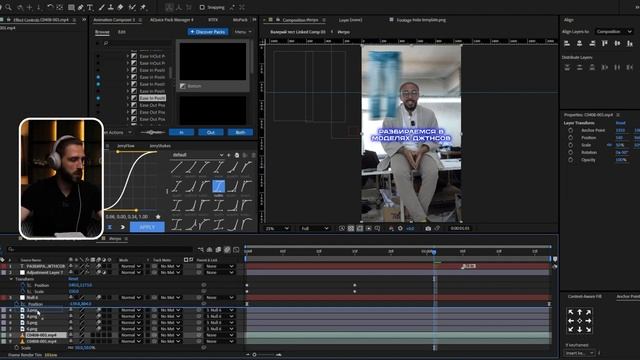640x360 pixels.
Task: Click the In button in Animation Composer
Action: click(181, 132)
